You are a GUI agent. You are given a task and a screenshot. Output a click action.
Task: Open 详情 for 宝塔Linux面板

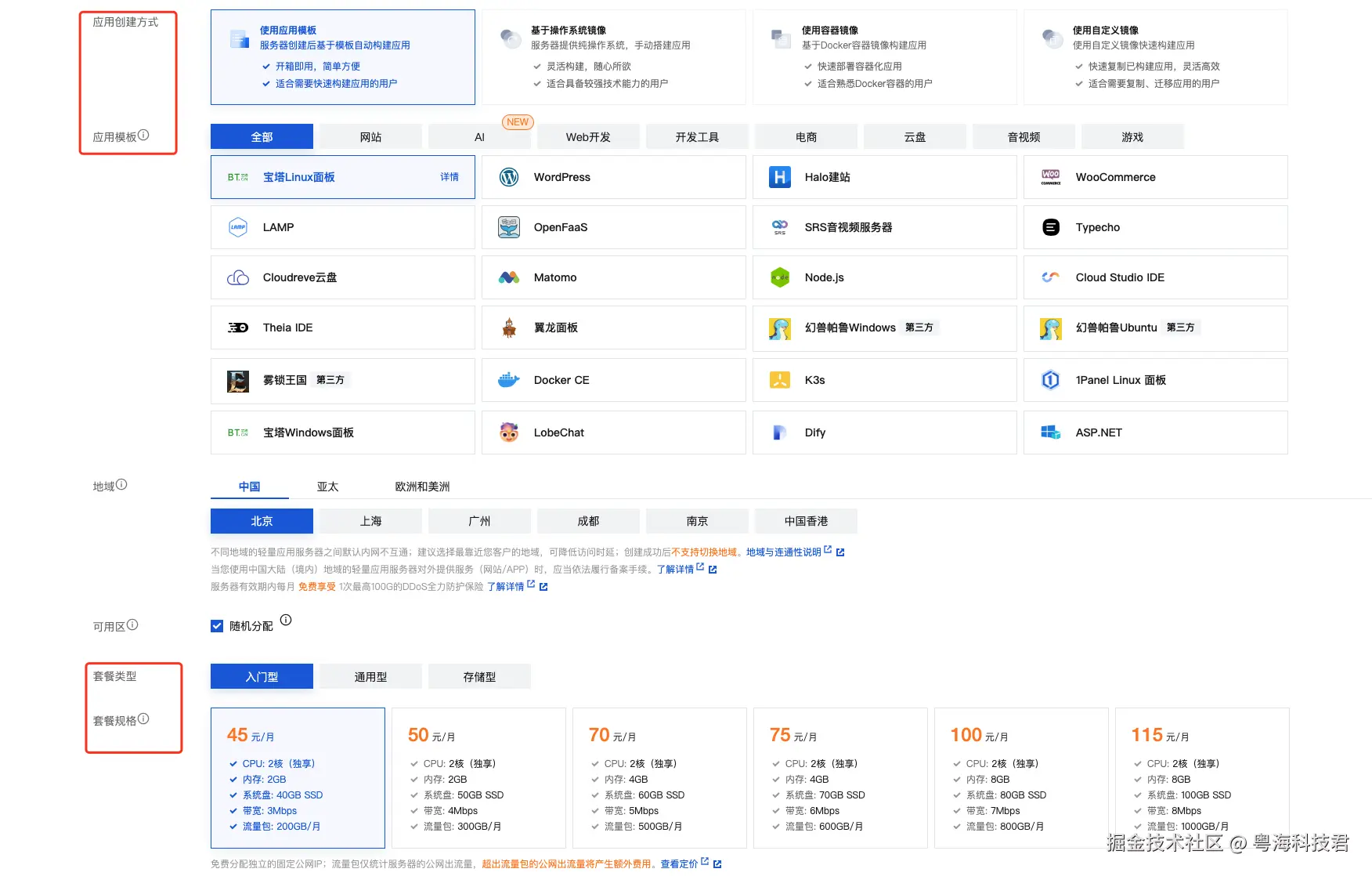tap(450, 177)
